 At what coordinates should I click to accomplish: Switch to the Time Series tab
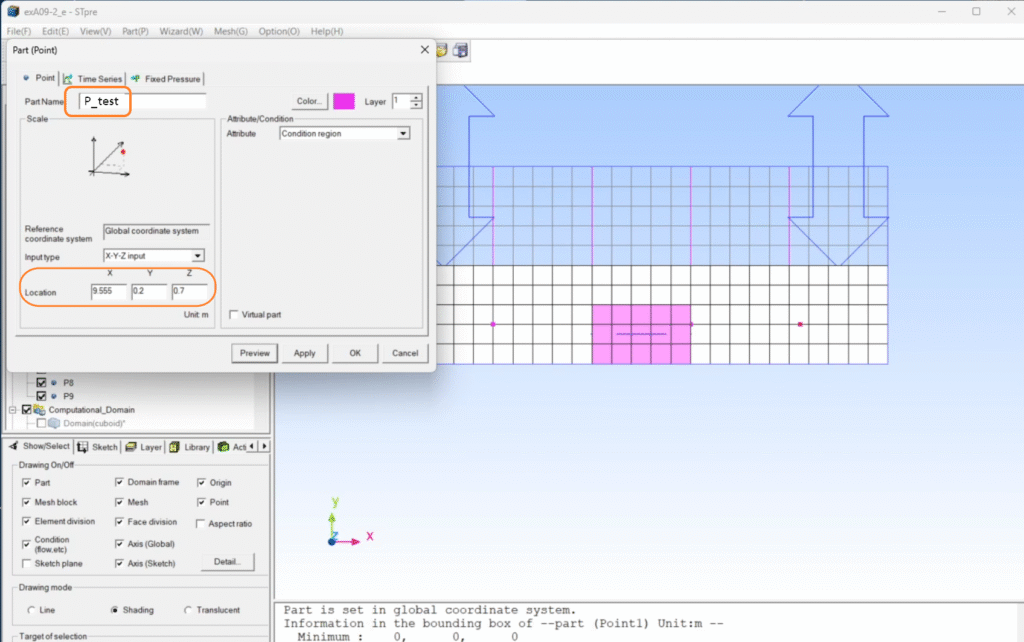[x=93, y=79]
